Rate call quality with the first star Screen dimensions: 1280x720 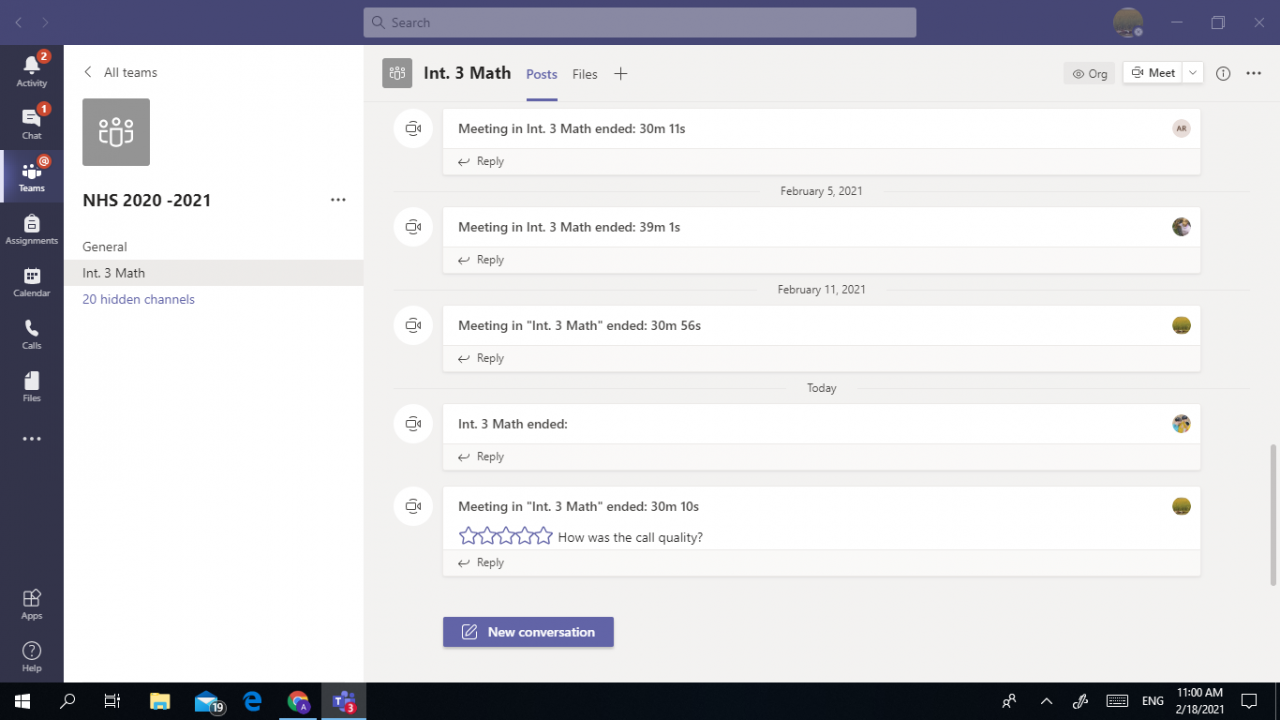click(x=468, y=536)
